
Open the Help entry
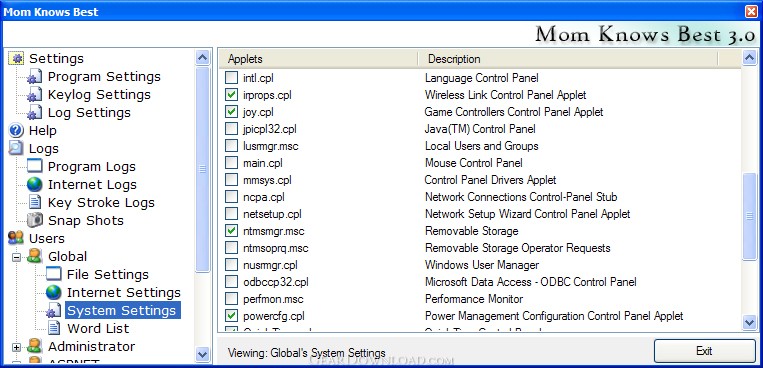click(43, 130)
